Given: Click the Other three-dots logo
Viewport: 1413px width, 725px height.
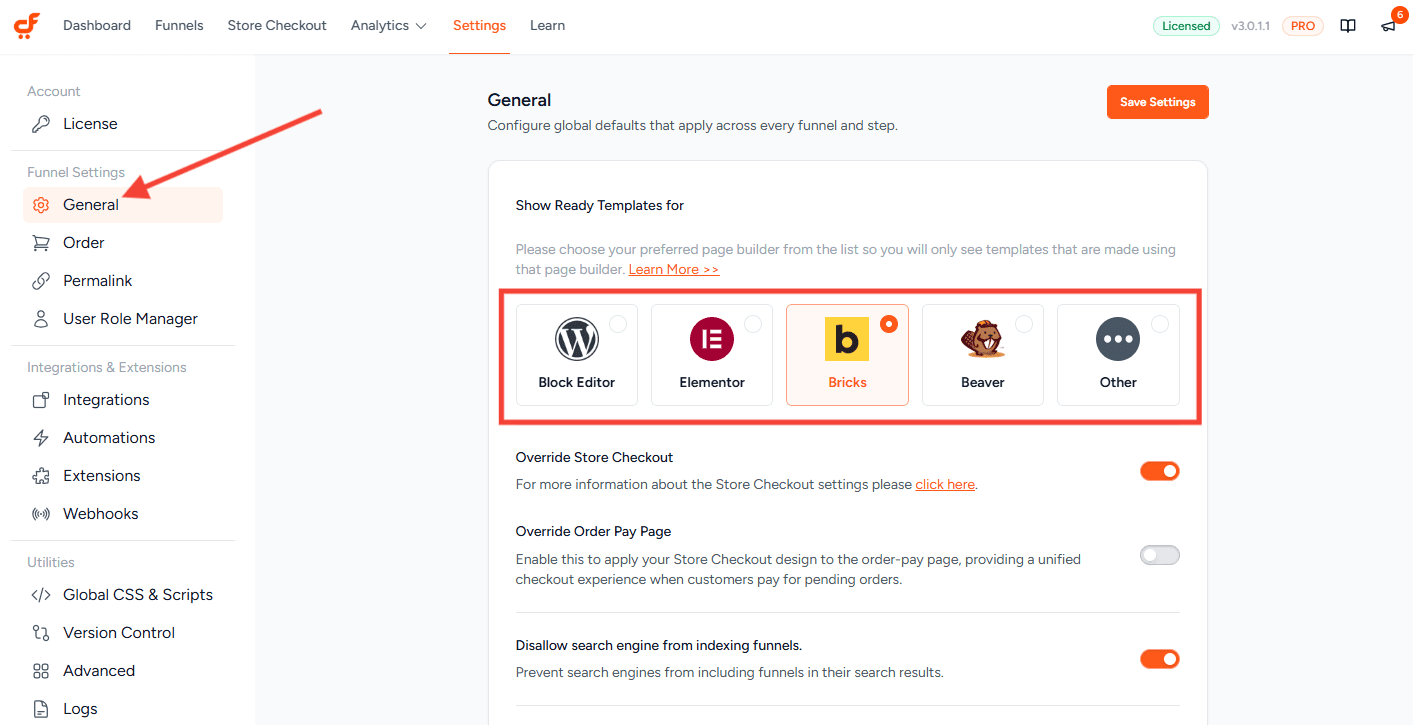Looking at the screenshot, I should (1118, 339).
